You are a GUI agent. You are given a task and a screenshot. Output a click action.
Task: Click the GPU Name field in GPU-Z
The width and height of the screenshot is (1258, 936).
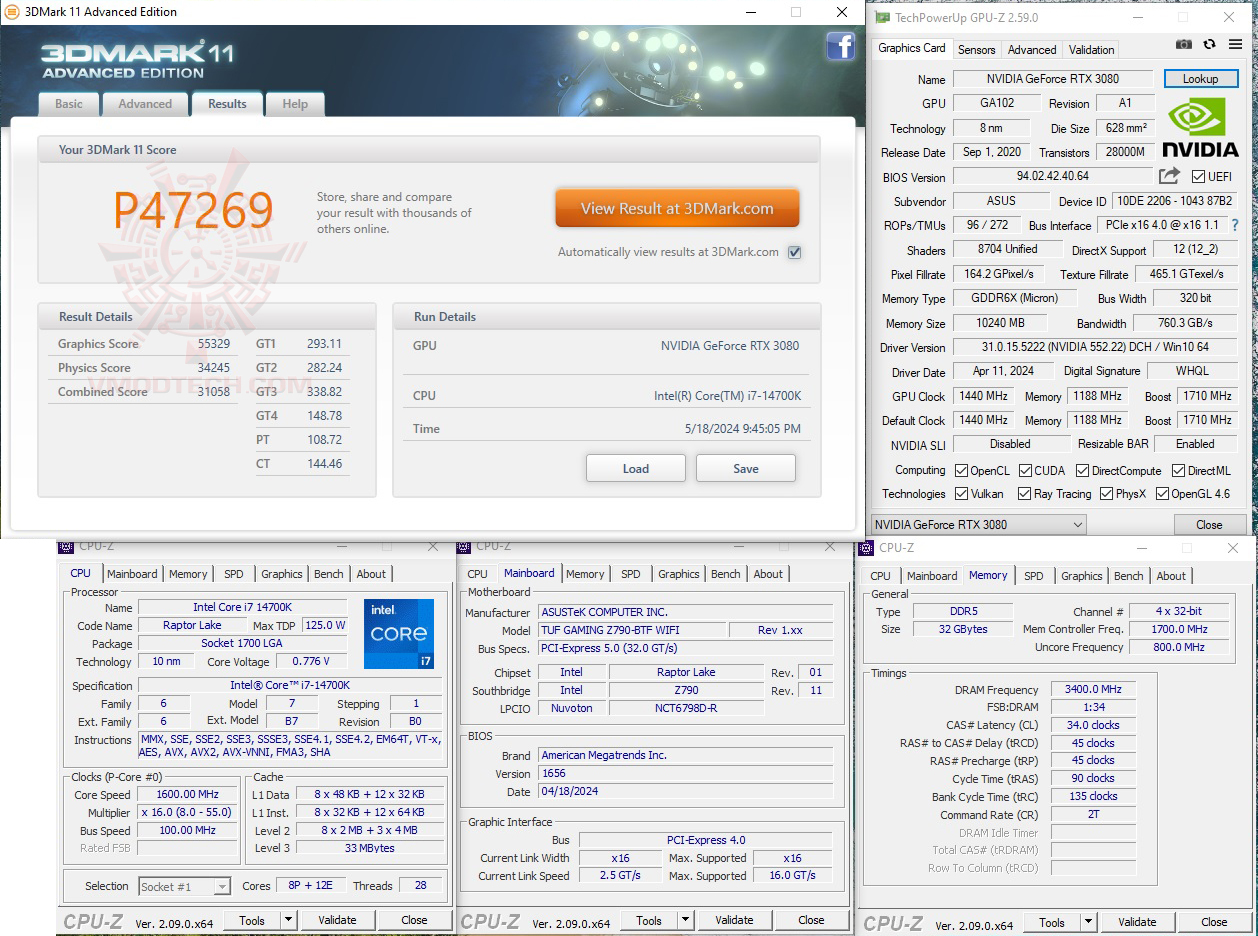1052,79
